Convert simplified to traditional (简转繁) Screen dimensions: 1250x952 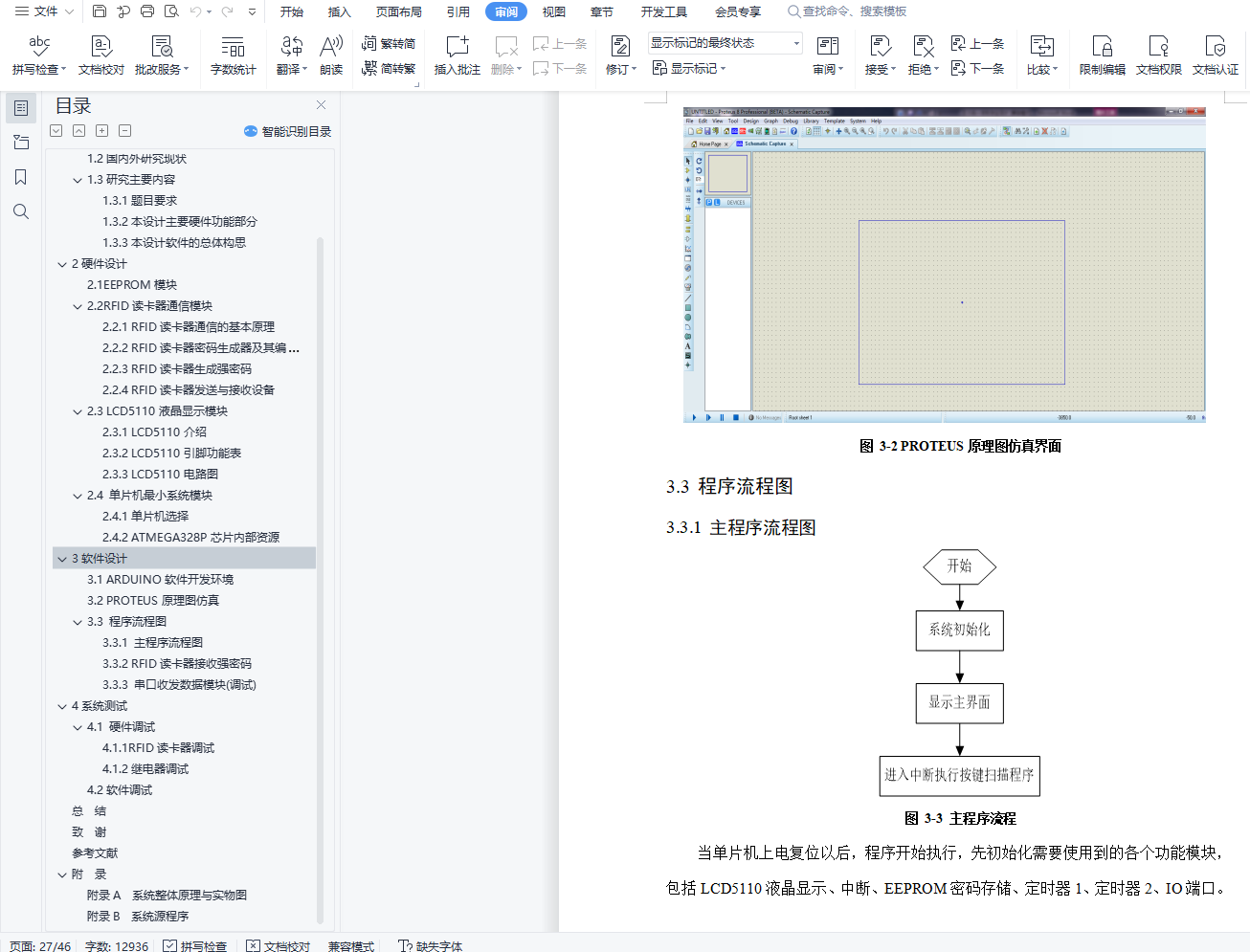(x=389, y=68)
